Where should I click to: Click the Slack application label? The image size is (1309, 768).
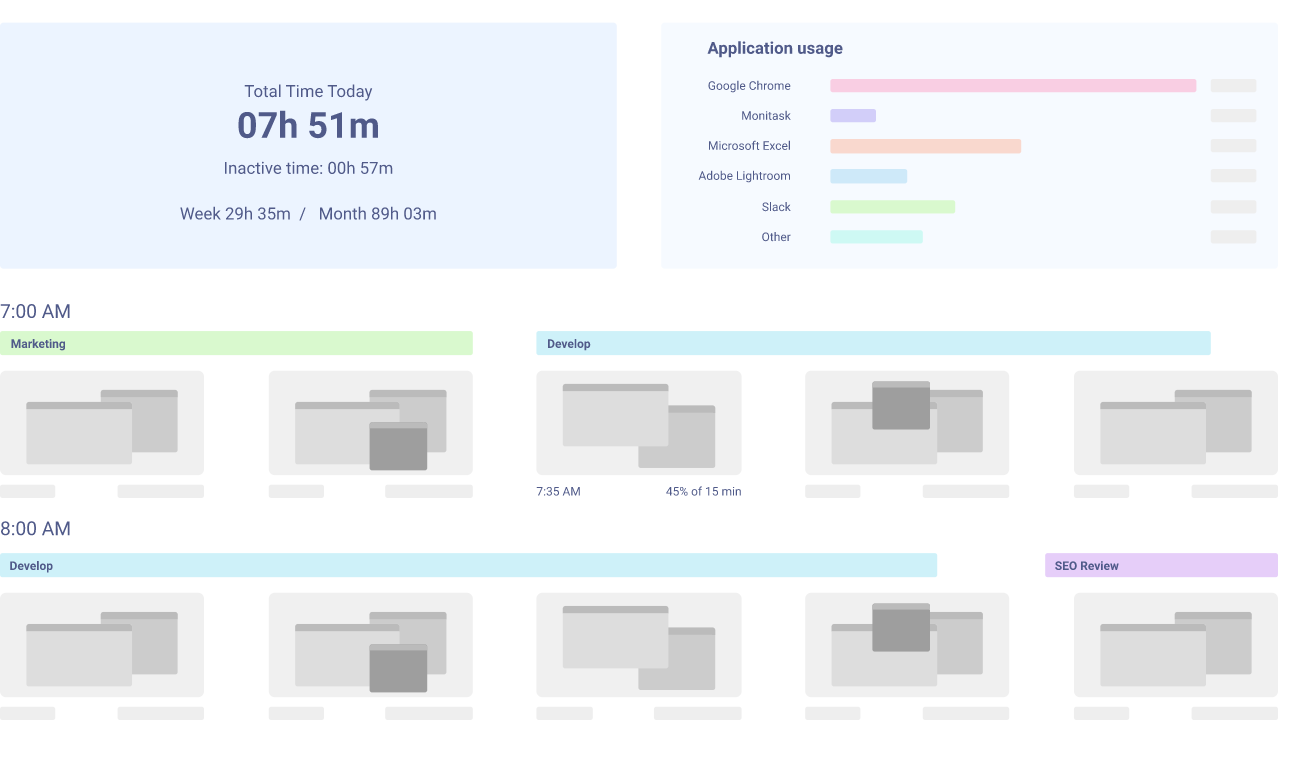point(776,207)
